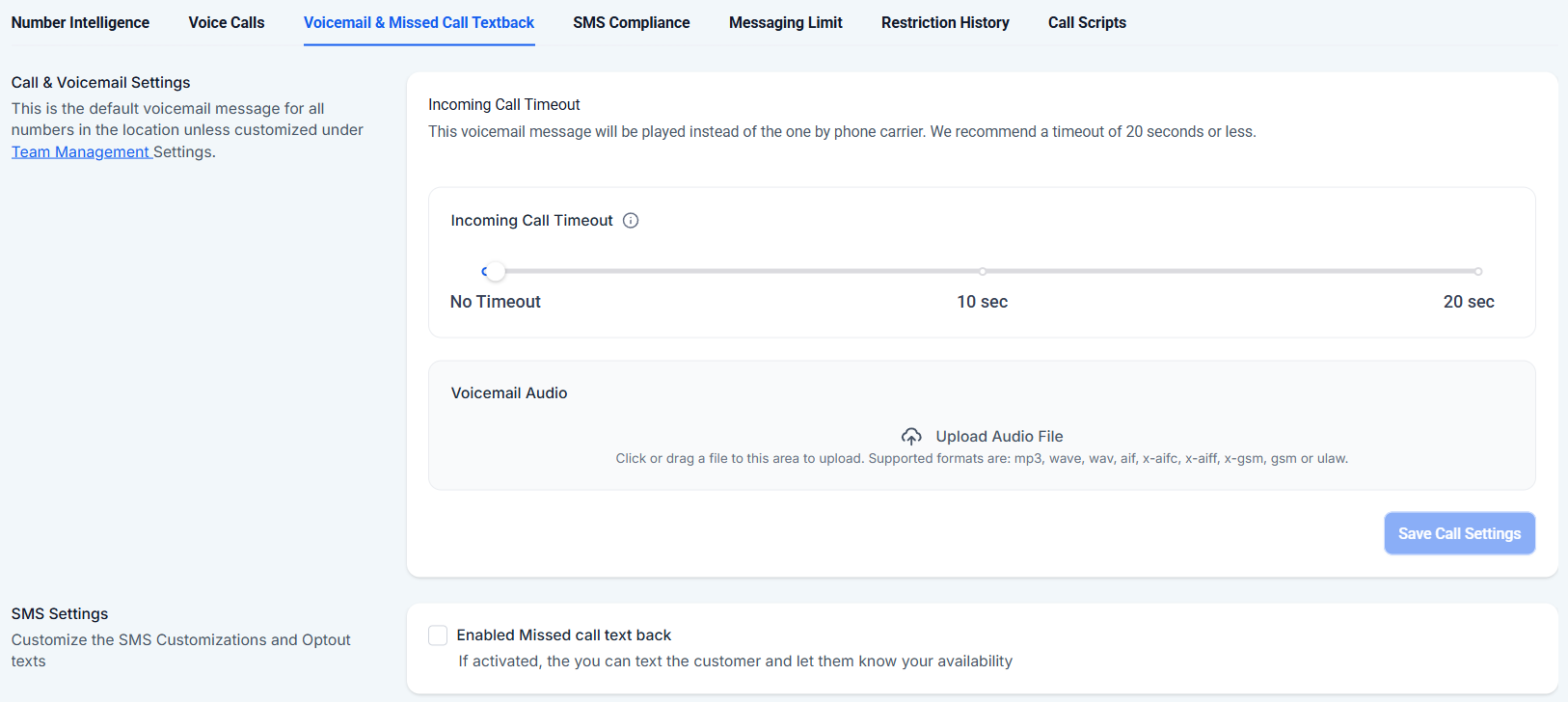Enable the Missed call text back checkbox
1568x702 pixels.
click(x=438, y=635)
